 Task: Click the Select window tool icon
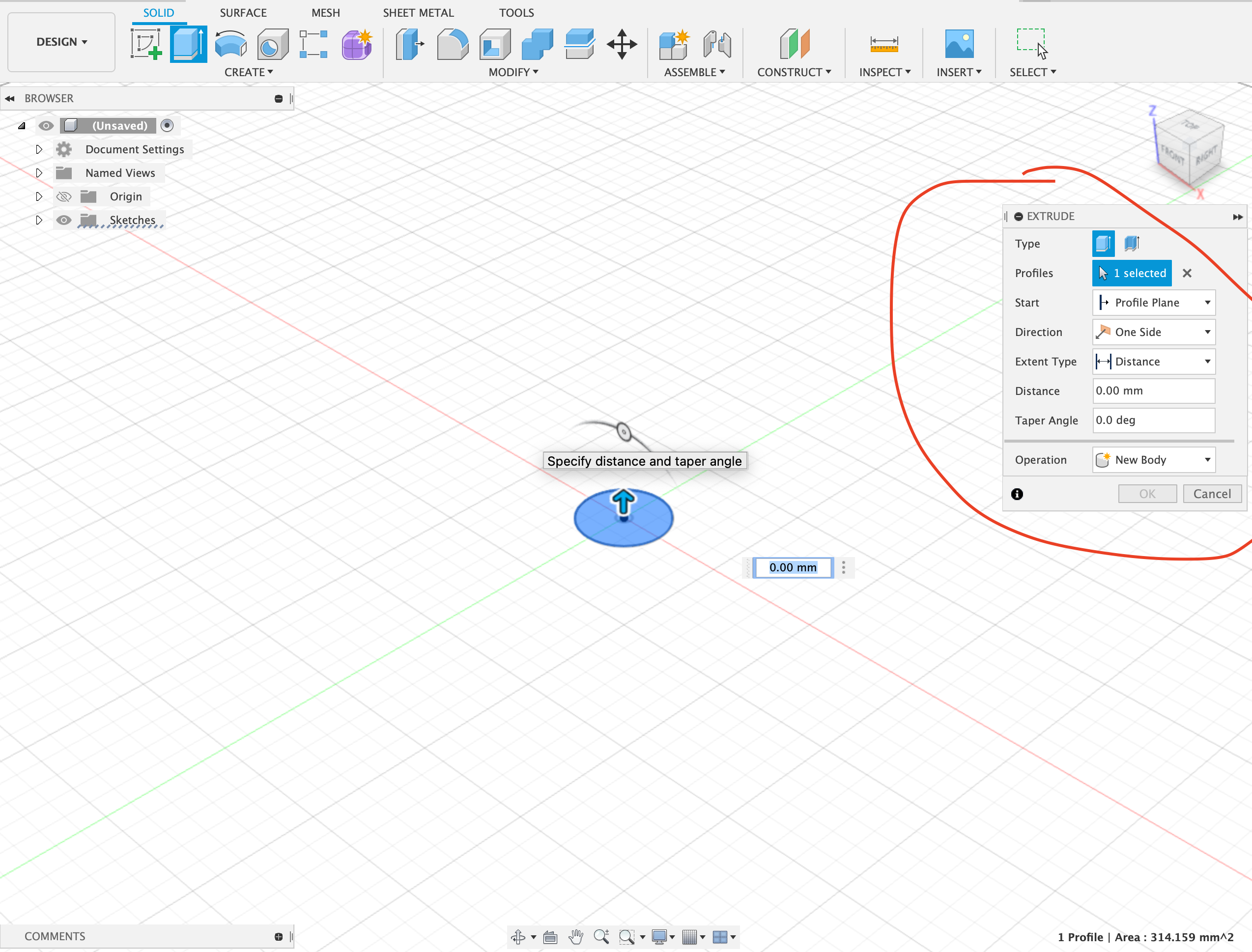[x=1031, y=44]
